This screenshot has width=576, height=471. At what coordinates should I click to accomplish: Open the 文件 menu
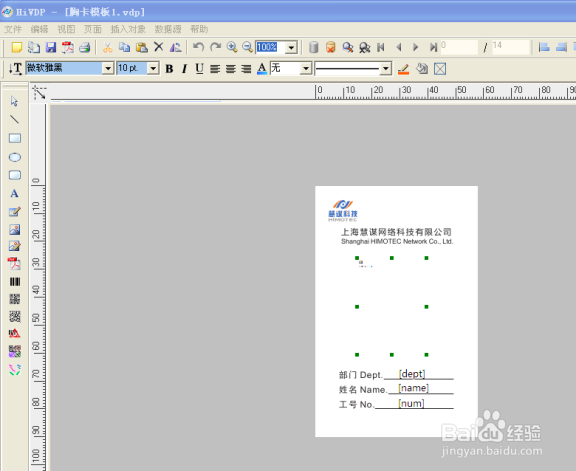coord(13,29)
